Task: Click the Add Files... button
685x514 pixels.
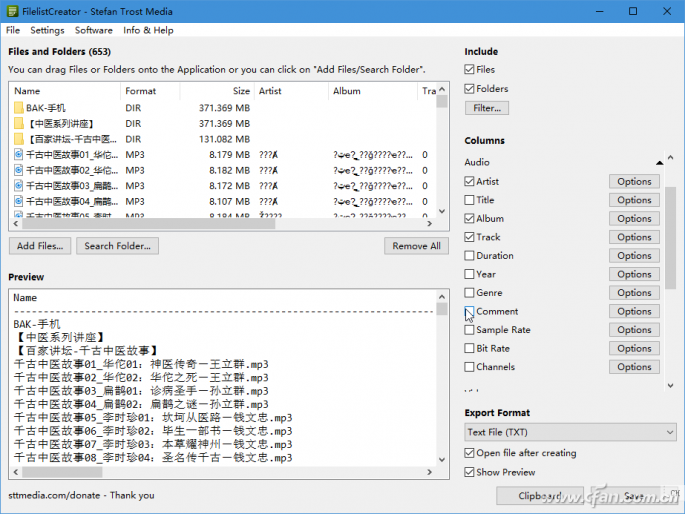Action: (x=40, y=246)
